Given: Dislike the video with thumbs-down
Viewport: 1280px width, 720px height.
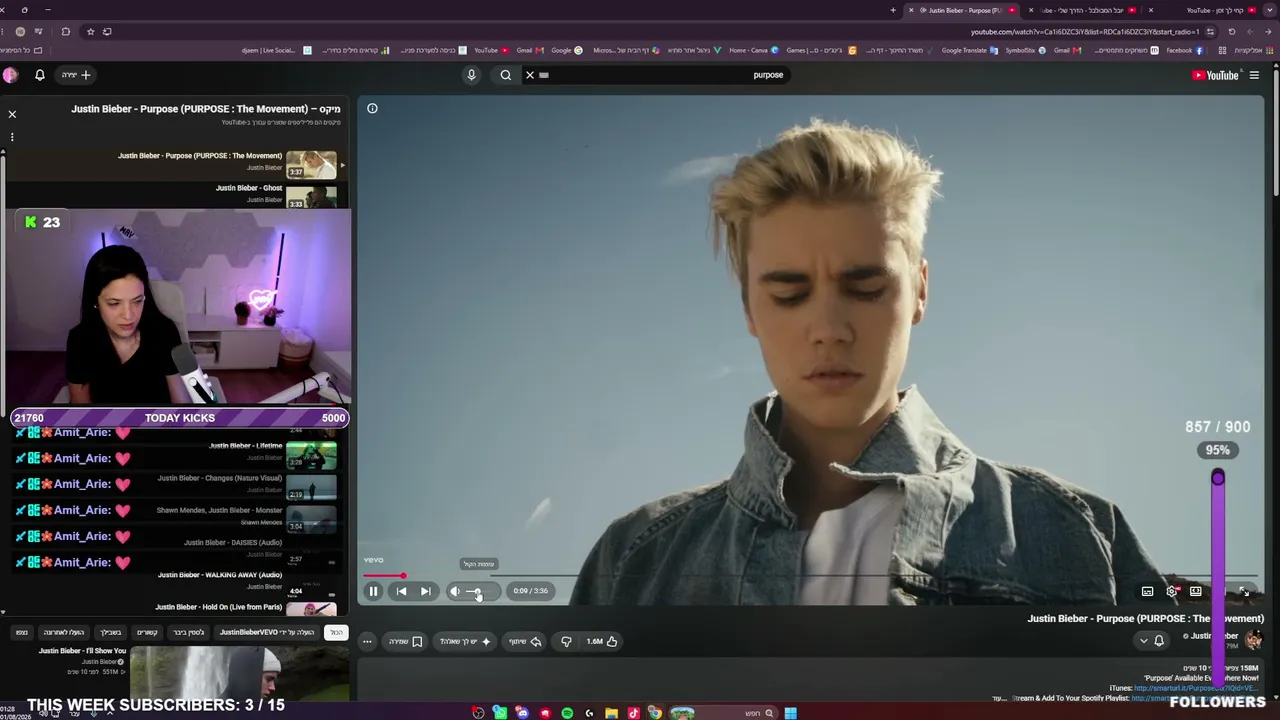Looking at the screenshot, I should (x=566, y=641).
